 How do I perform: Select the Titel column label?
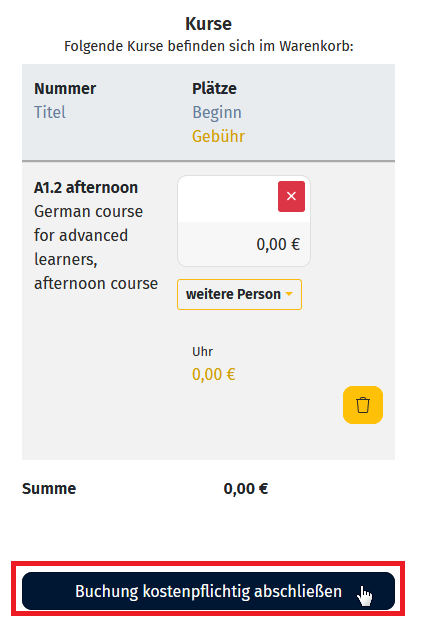point(50,112)
